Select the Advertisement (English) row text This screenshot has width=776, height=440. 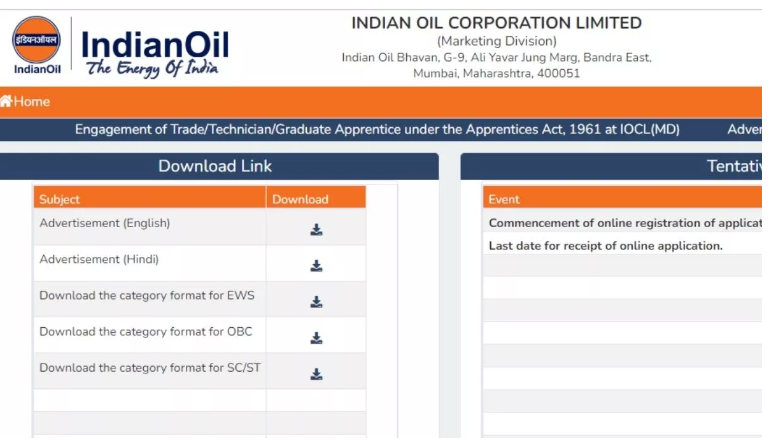click(x=105, y=223)
